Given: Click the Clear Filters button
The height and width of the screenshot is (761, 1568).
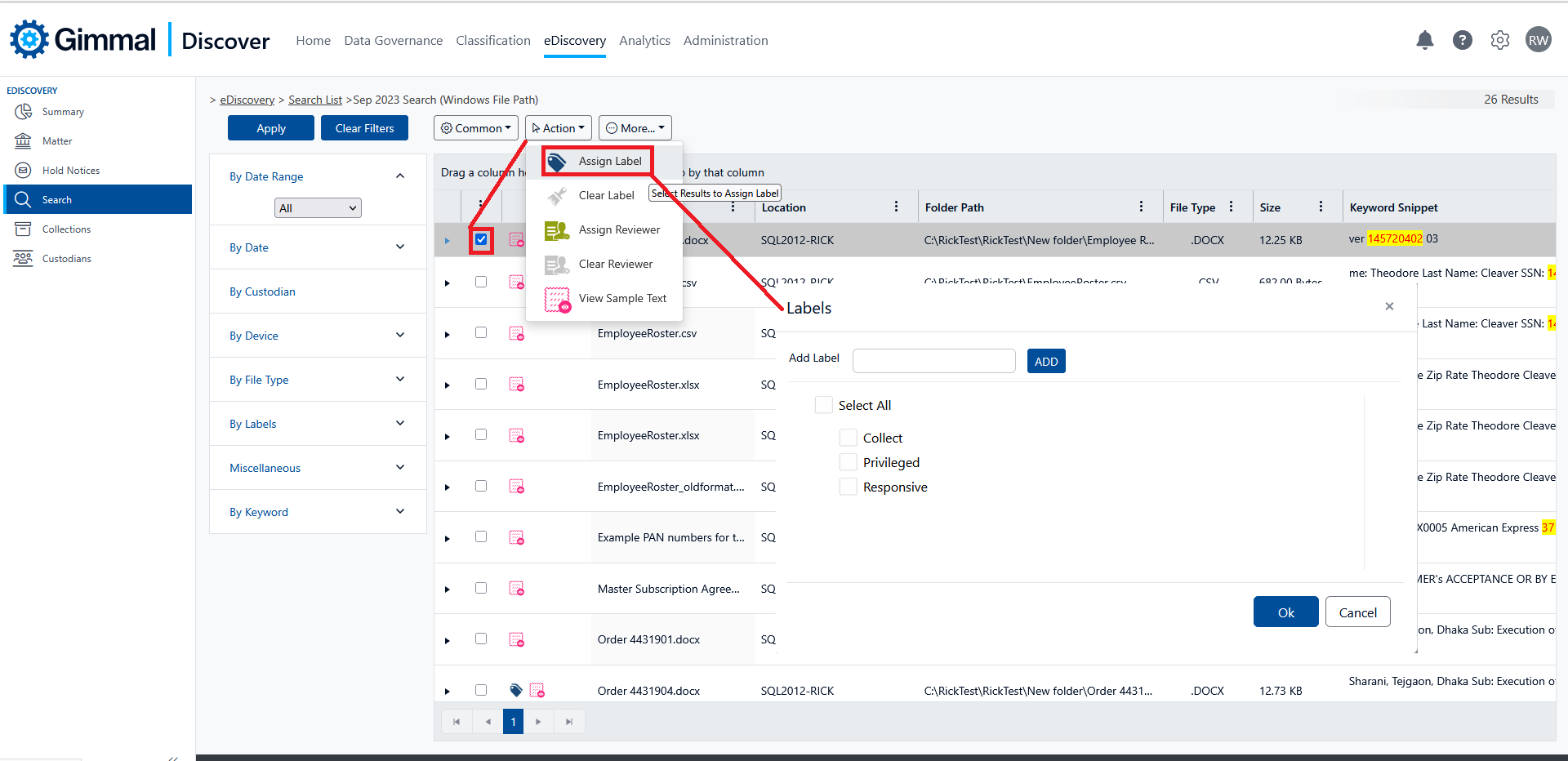Looking at the screenshot, I should [x=364, y=128].
